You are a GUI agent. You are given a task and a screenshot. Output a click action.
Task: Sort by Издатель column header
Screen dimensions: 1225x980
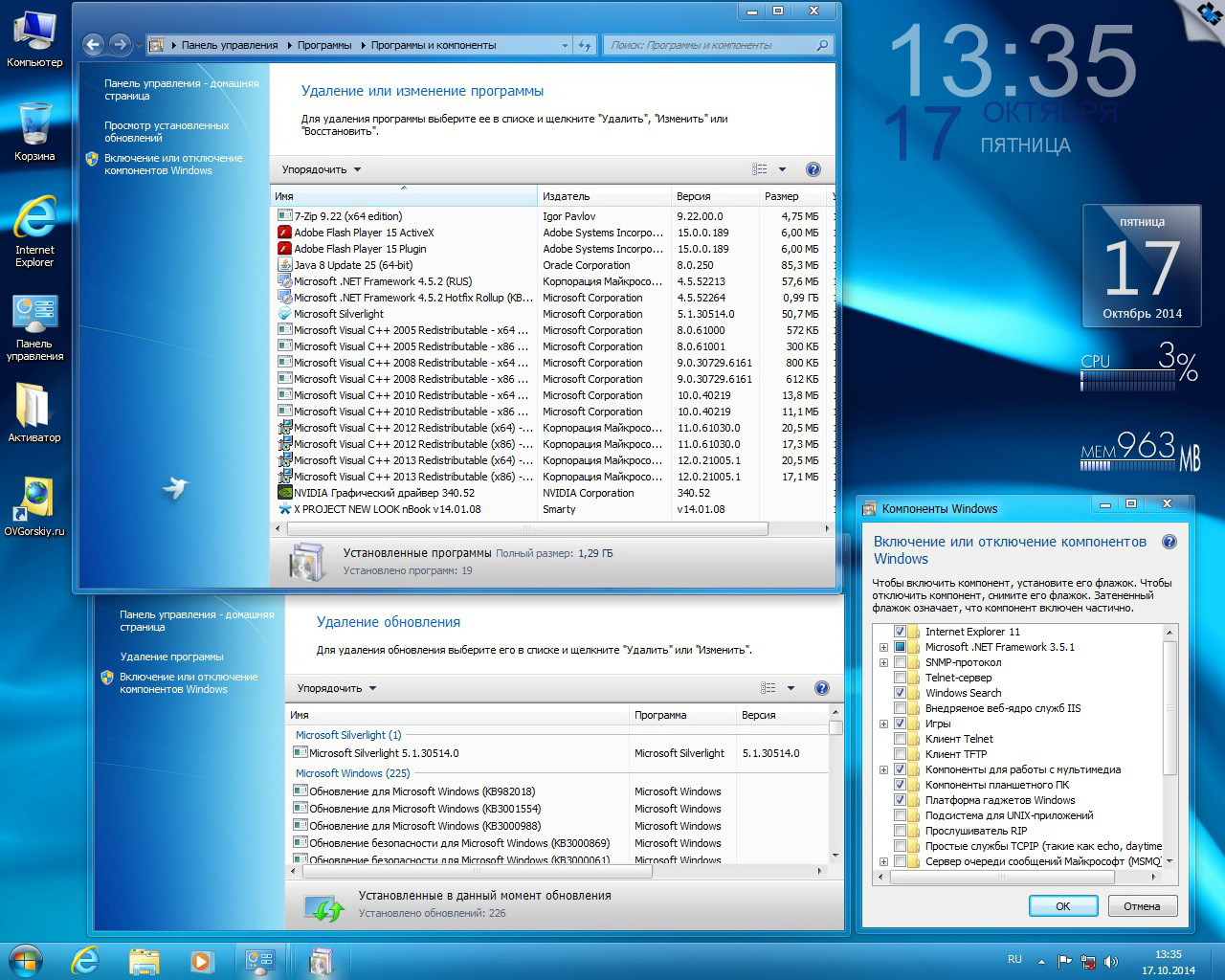(x=605, y=196)
